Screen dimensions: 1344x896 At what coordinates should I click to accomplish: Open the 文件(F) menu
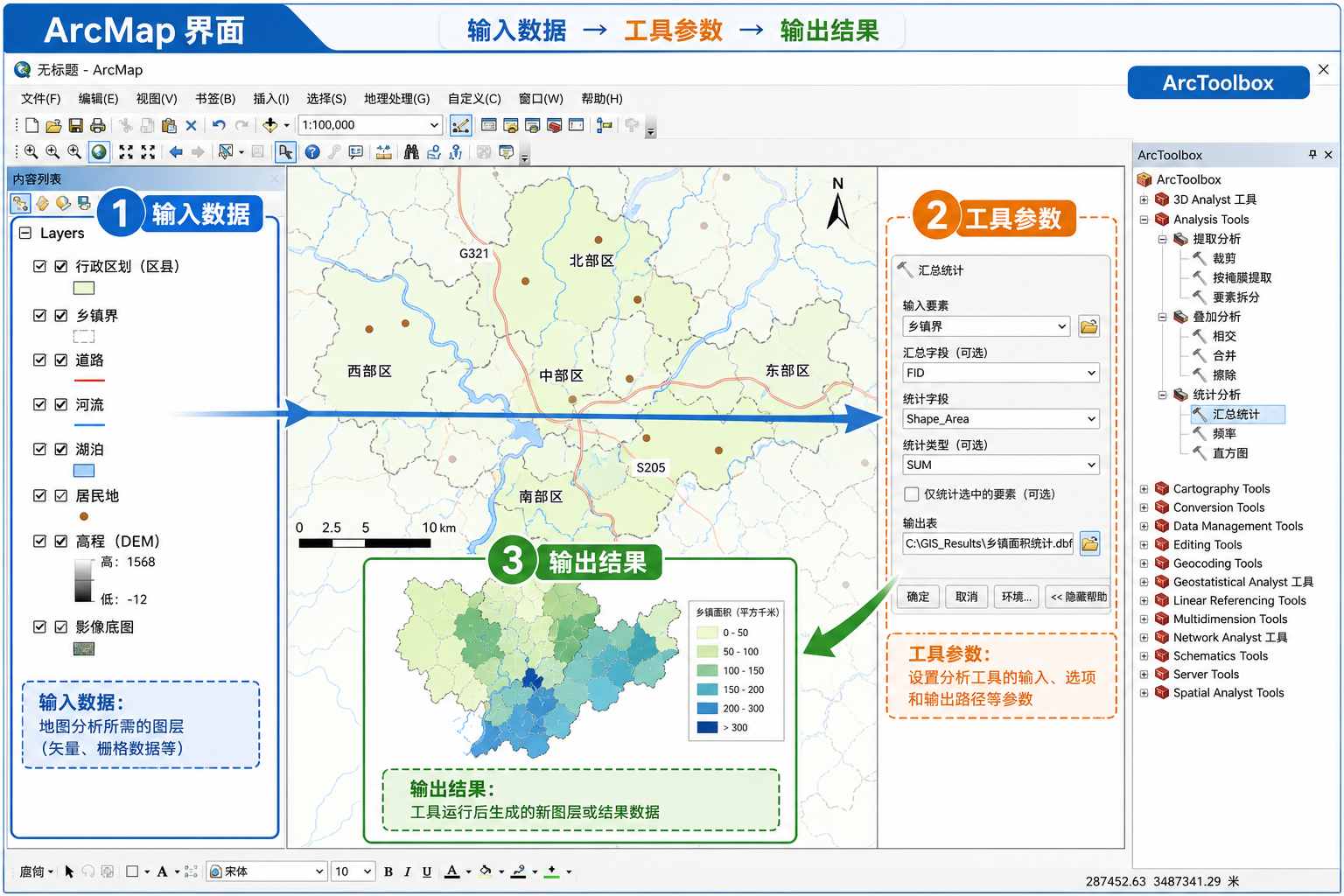pos(41,99)
